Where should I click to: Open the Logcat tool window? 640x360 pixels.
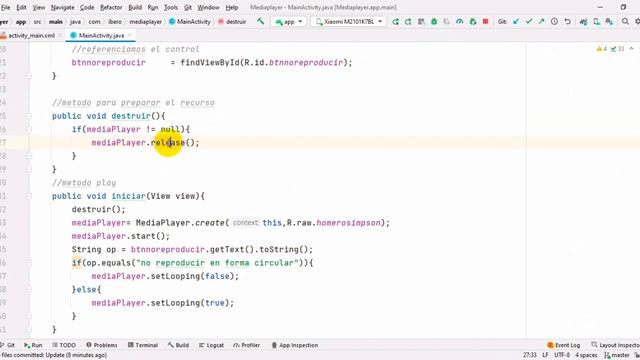[211, 345]
